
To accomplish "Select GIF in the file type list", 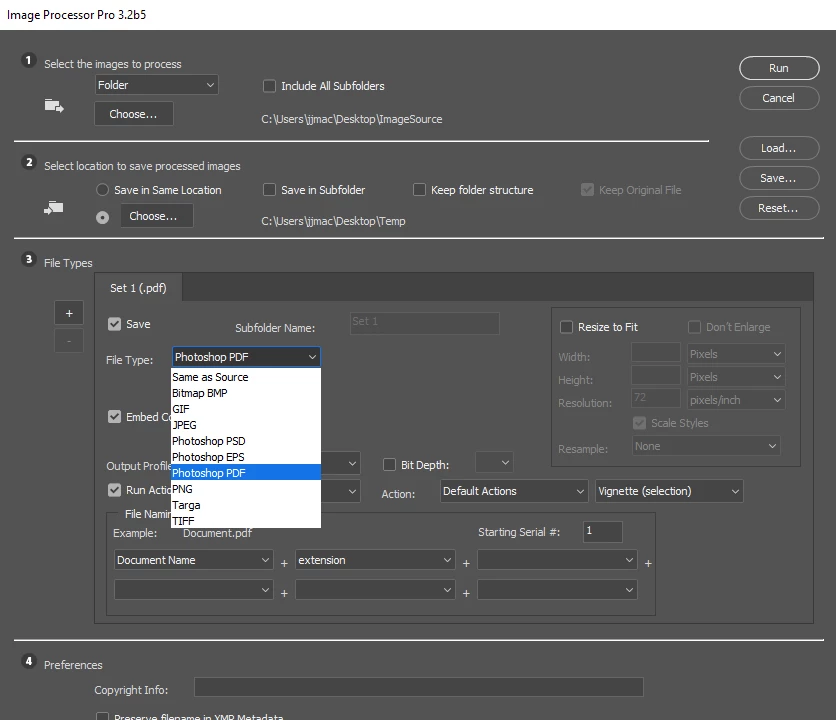I will 246,409.
